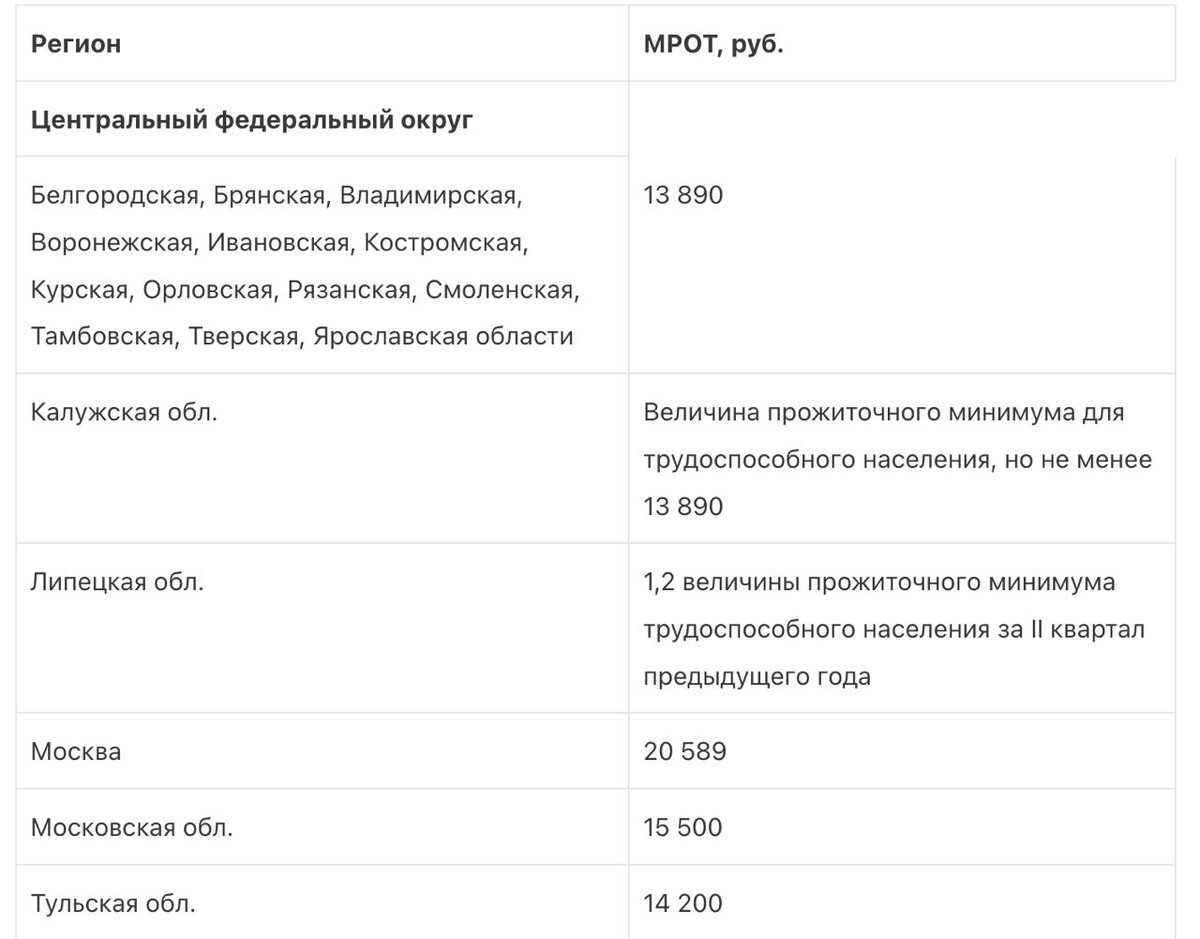Image resolution: width=1200 pixels, height=939 pixels.
Task: Click the "Москва" row label
Action: (76, 751)
